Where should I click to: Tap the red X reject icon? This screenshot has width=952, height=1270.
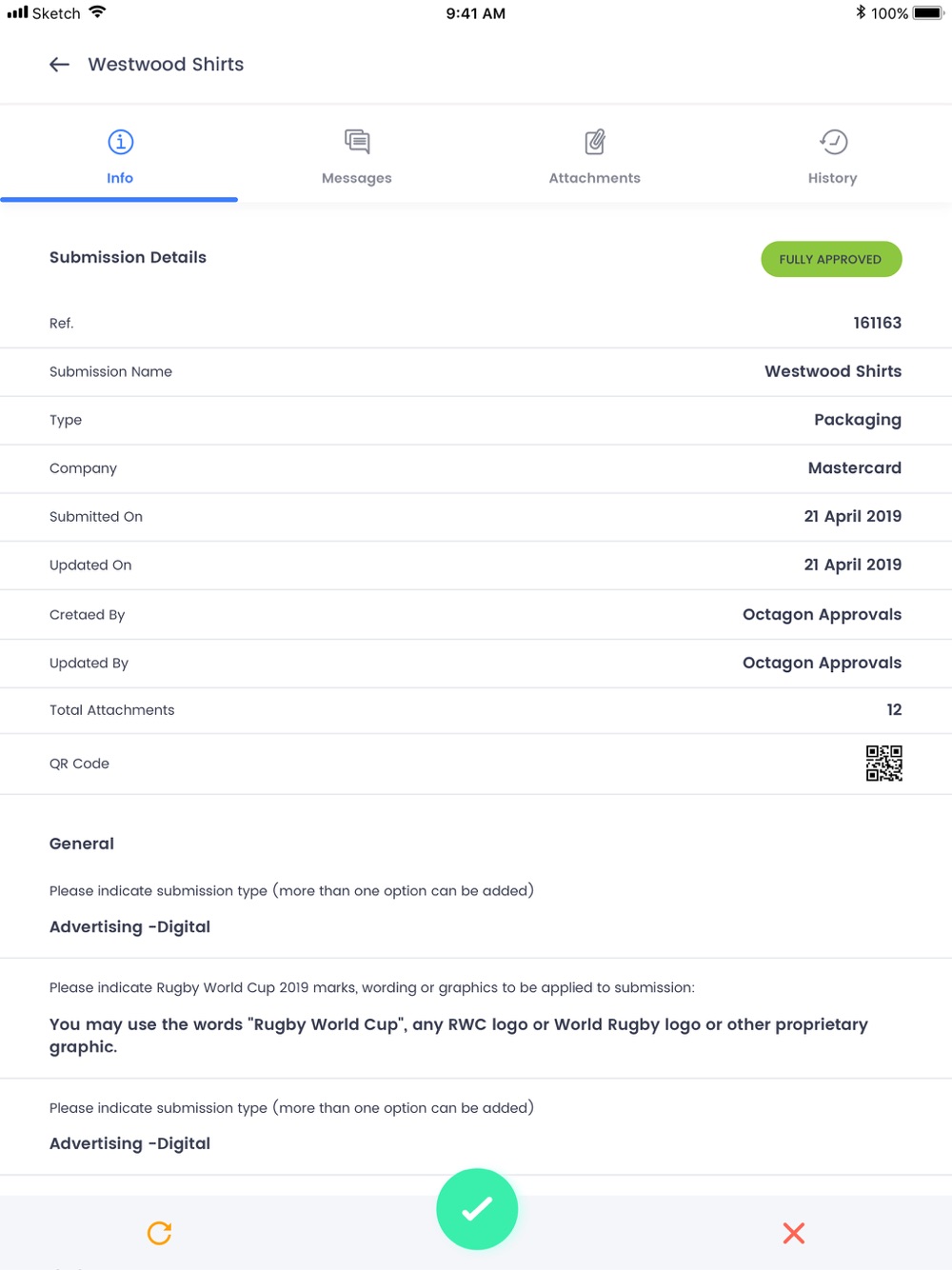tap(793, 1233)
